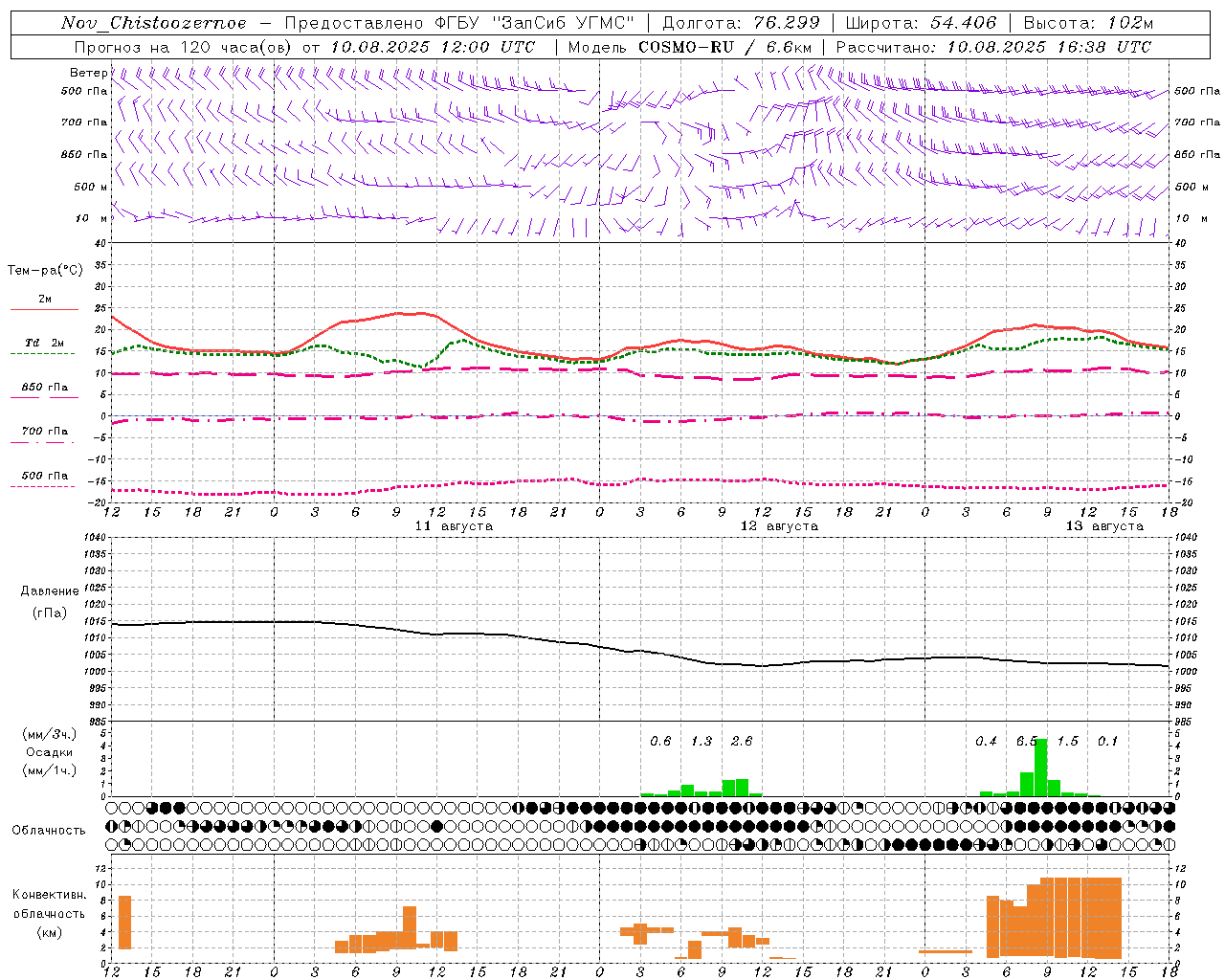Click the "Осадки" precipitation label

(50, 752)
